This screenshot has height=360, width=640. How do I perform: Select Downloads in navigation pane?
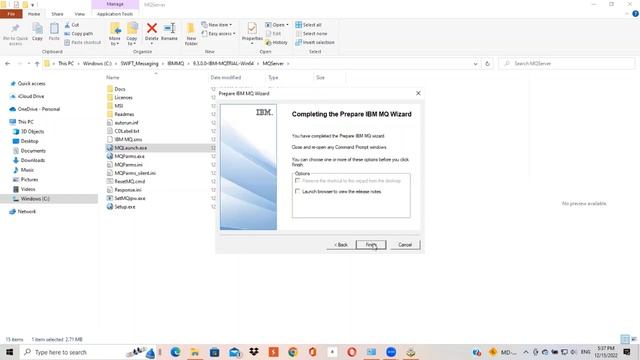(x=33, y=160)
